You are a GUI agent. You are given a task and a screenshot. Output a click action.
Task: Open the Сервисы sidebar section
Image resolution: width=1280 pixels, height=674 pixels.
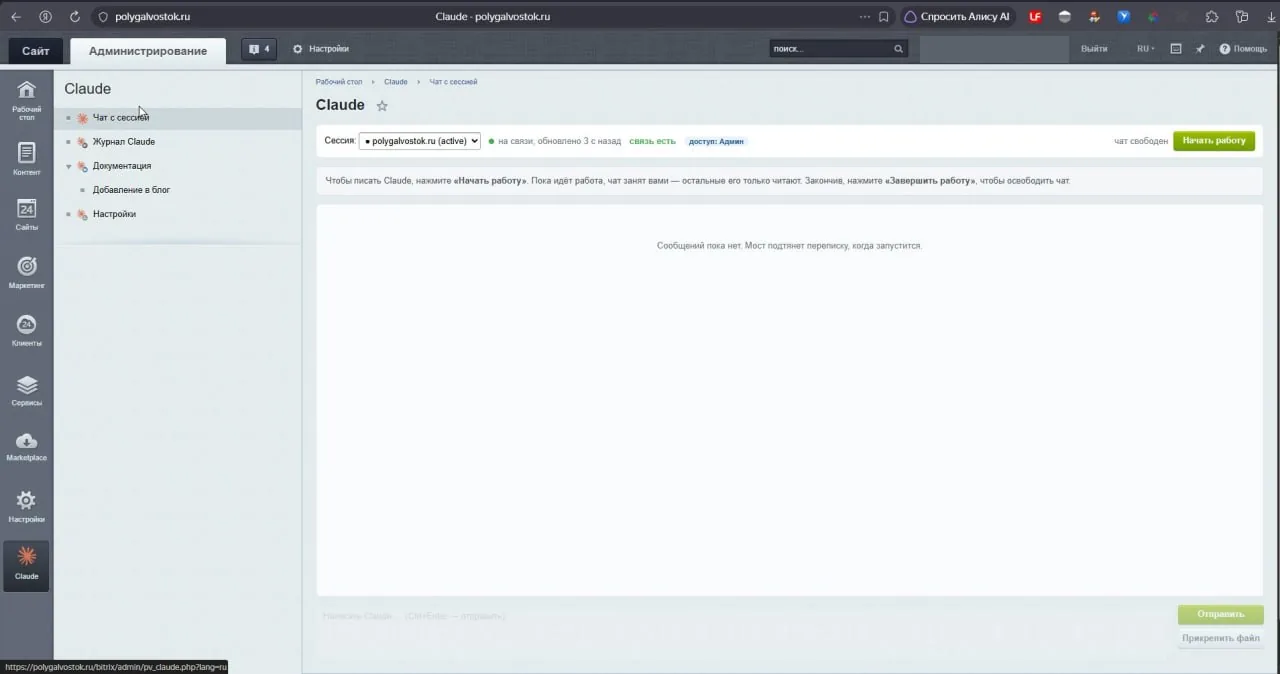click(x=26, y=390)
